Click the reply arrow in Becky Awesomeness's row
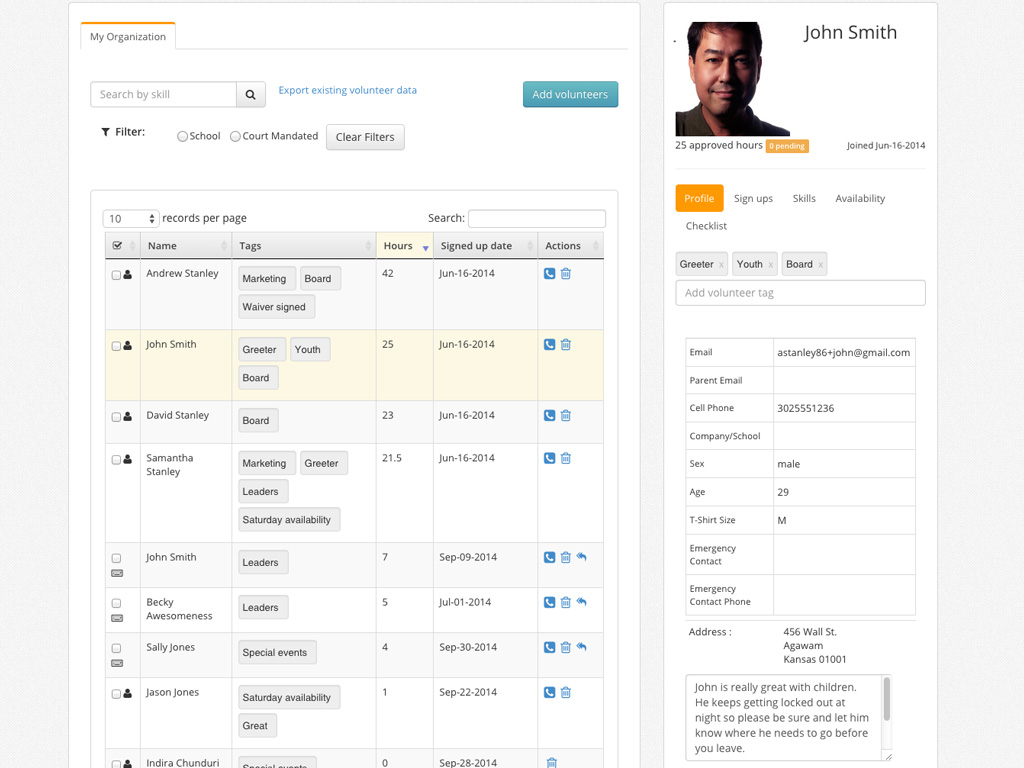This screenshot has width=1024, height=768. tap(582, 602)
